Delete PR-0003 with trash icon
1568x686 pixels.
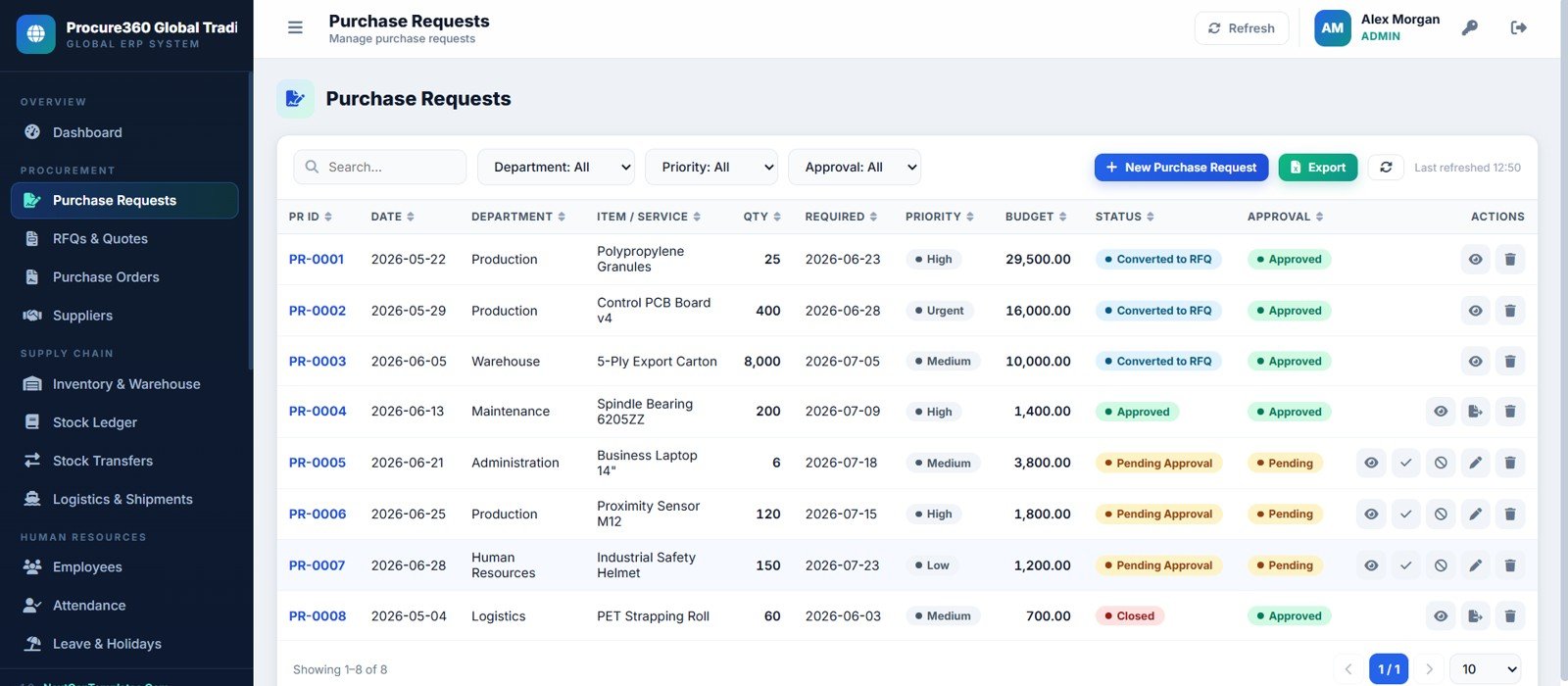pos(1510,362)
